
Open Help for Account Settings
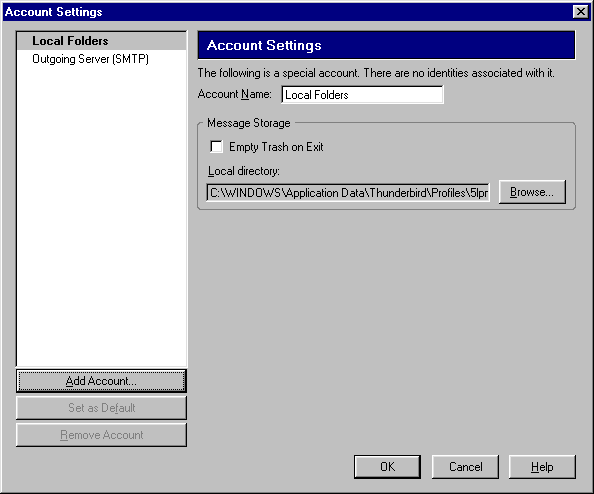pyautogui.click(x=542, y=467)
